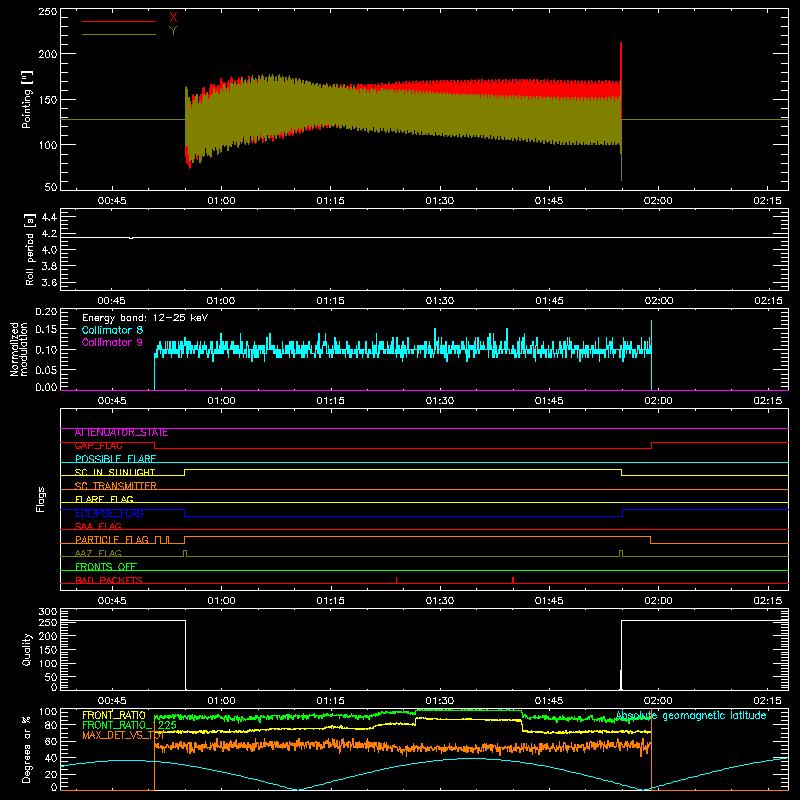Click the 80 tick on Degrees axis

tap(51, 726)
